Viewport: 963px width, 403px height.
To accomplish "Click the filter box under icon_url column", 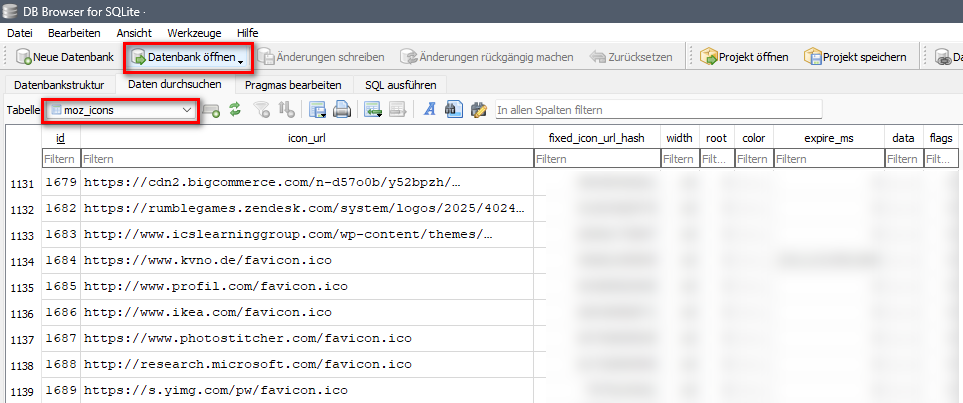I will 307,158.
